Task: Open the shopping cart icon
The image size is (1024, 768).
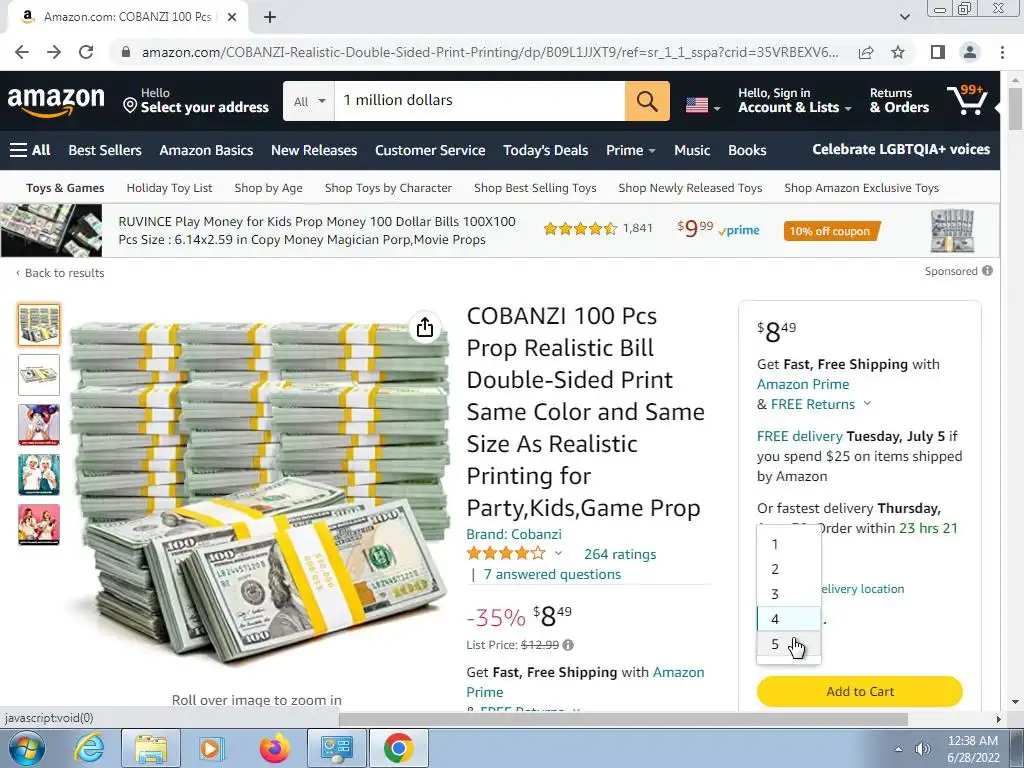Action: (967, 101)
